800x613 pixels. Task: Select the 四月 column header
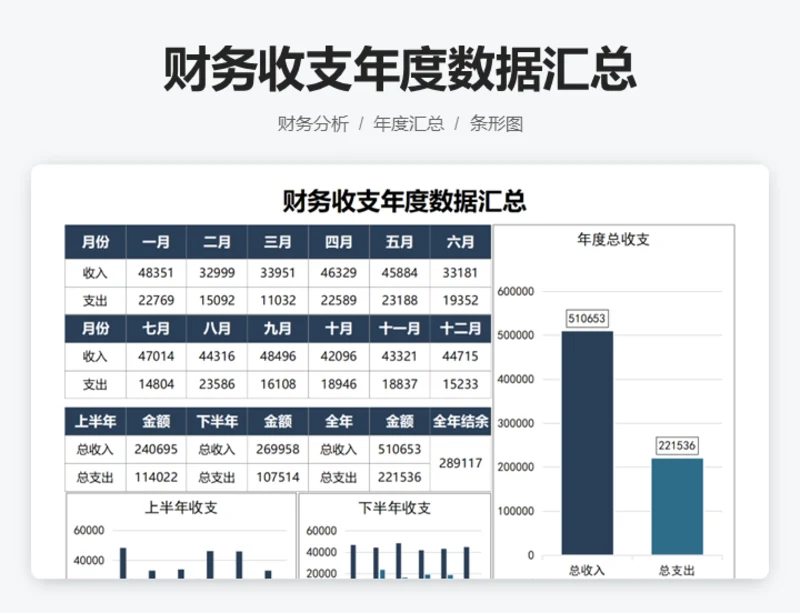tap(339, 242)
